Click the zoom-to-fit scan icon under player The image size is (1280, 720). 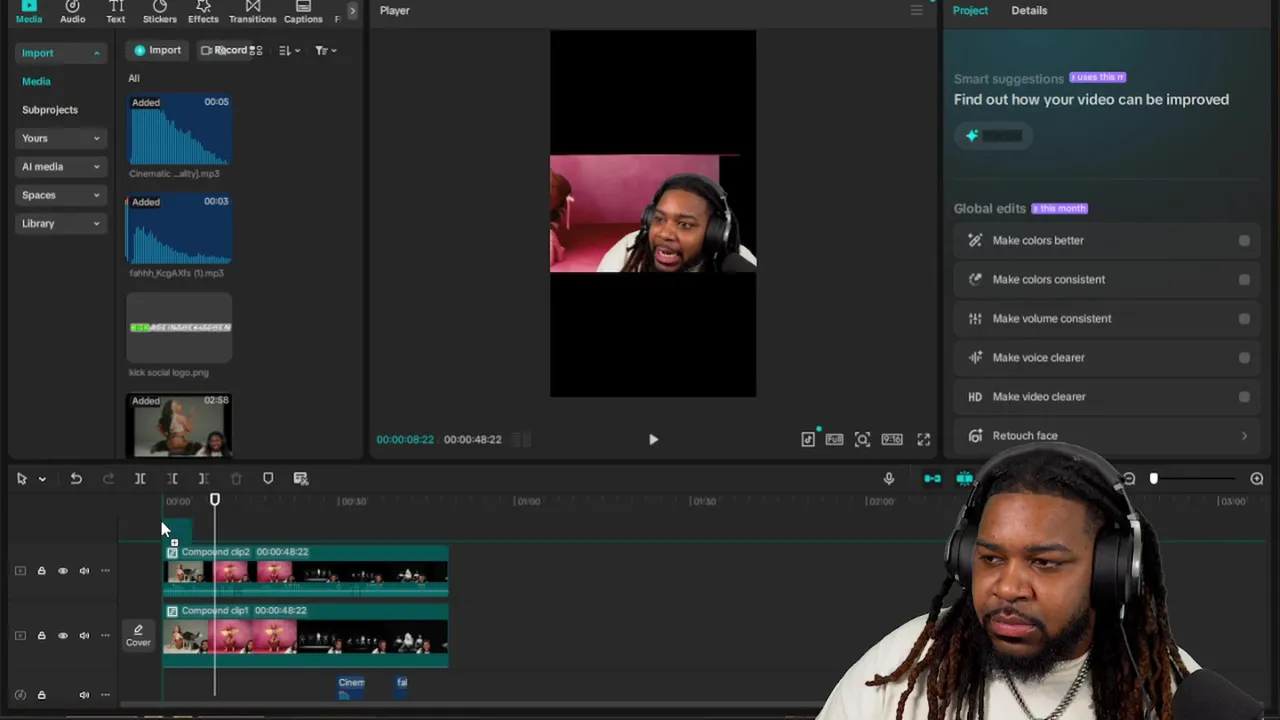(x=862, y=439)
